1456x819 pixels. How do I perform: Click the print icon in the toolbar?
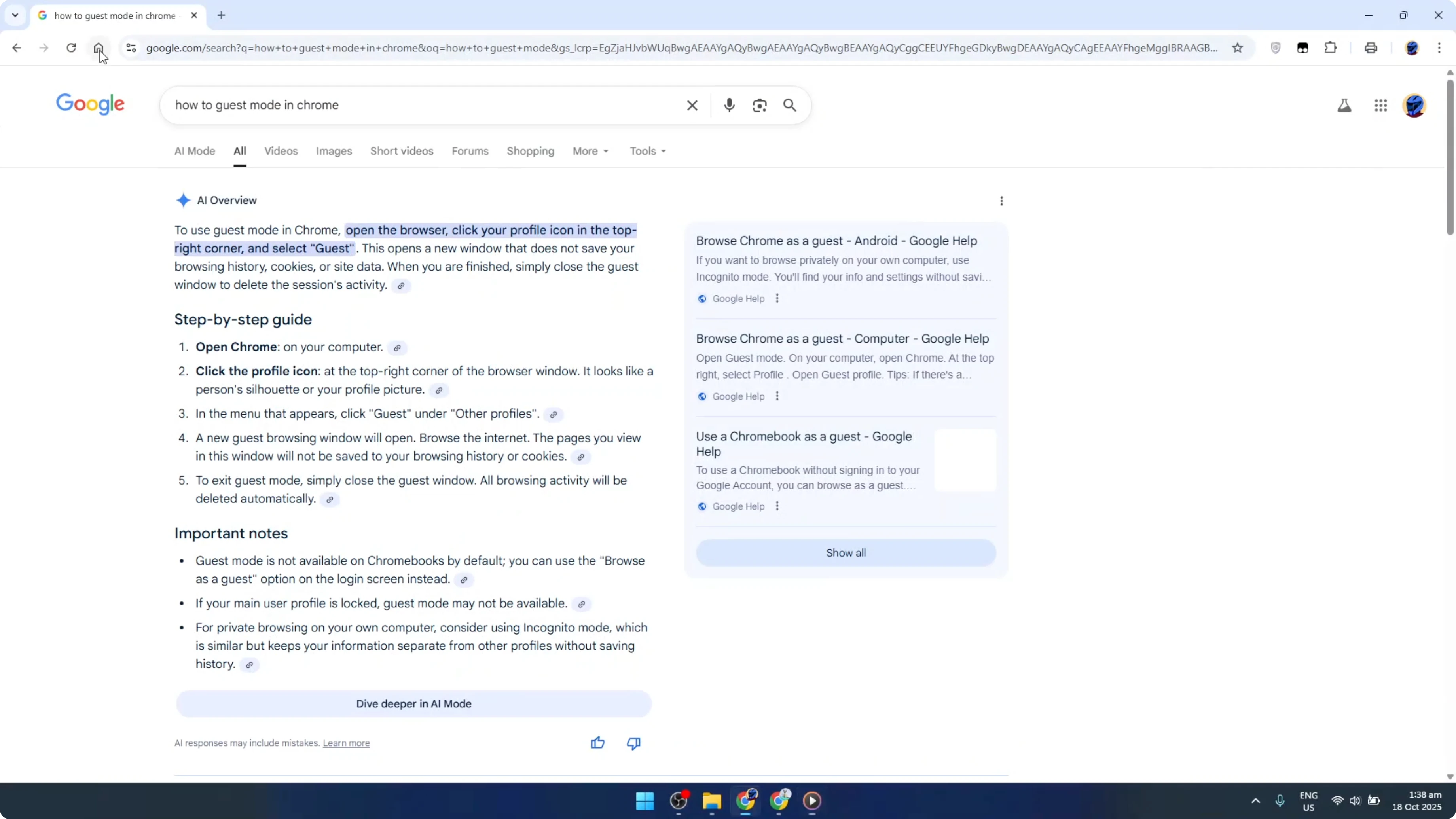click(x=1371, y=48)
